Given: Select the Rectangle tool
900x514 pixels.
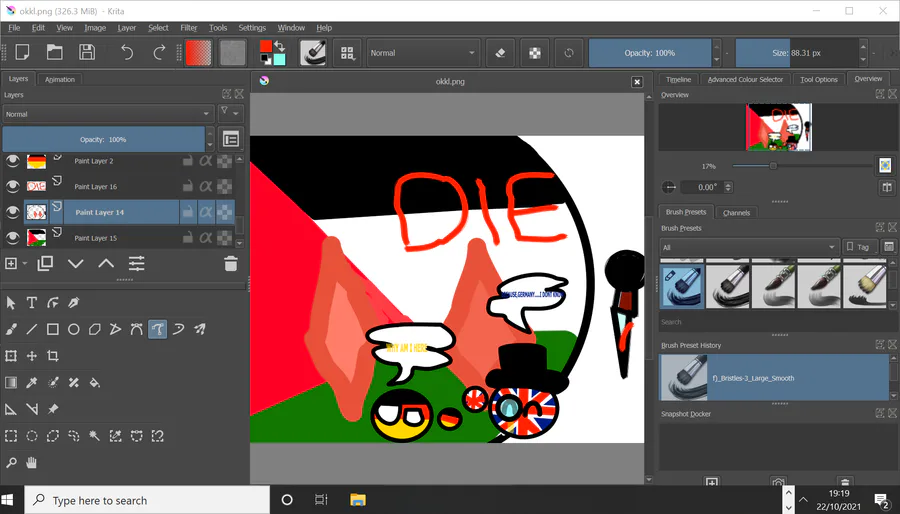Looking at the screenshot, I should coord(53,329).
